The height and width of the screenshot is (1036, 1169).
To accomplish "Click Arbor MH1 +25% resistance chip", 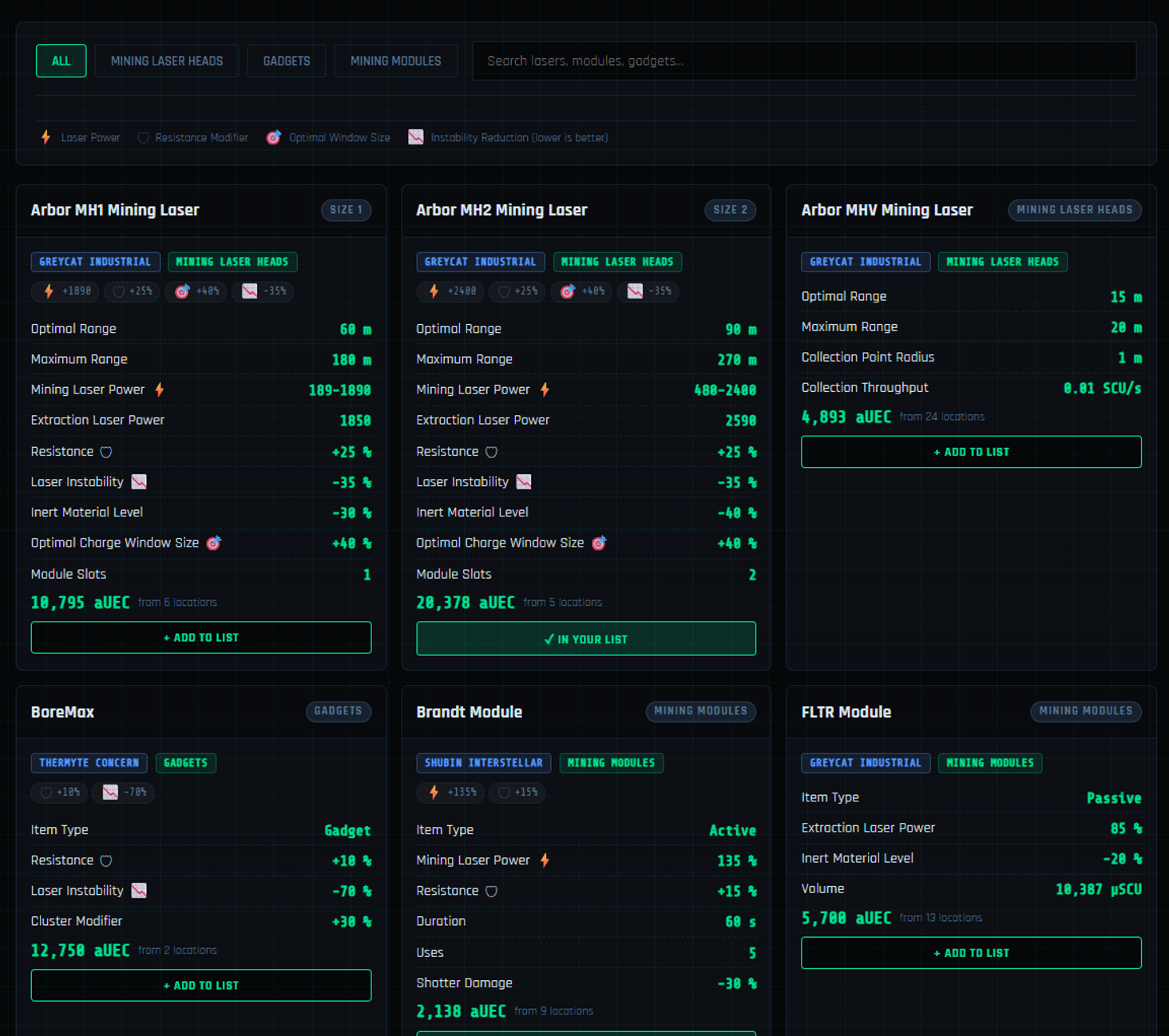I will coord(133,291).
